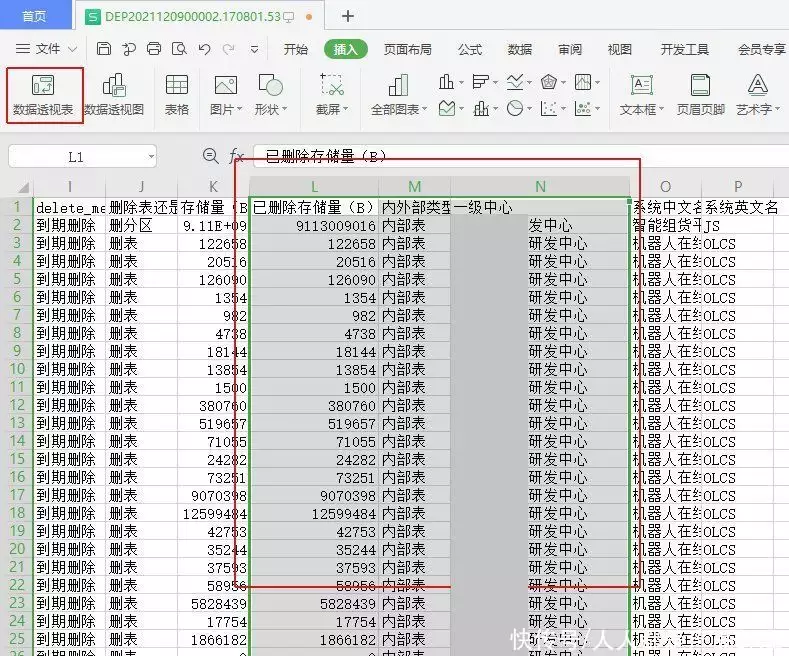
Task: Click the new tab plus button
Action: click(x=348, y=16)
